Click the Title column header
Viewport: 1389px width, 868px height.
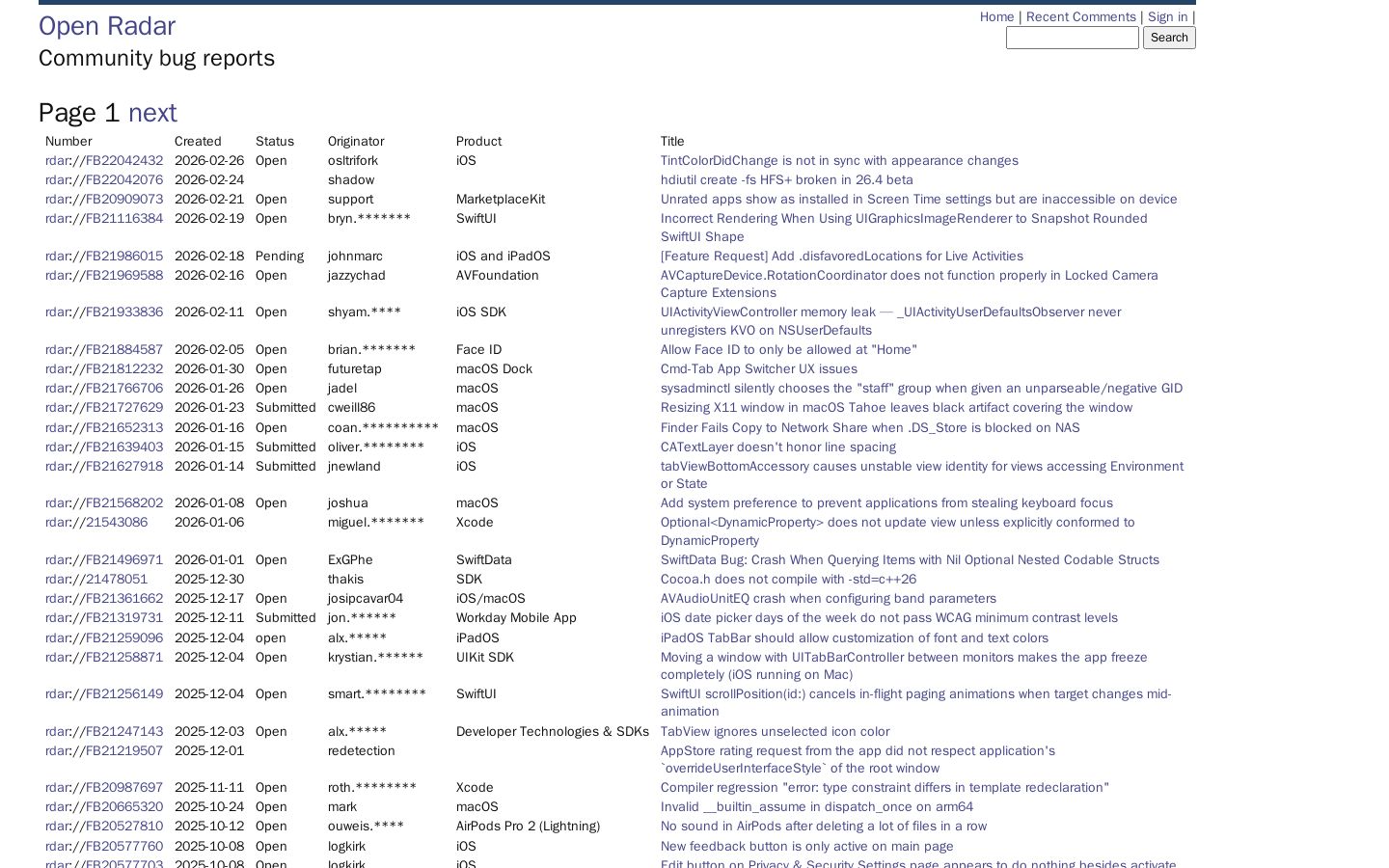672,142
